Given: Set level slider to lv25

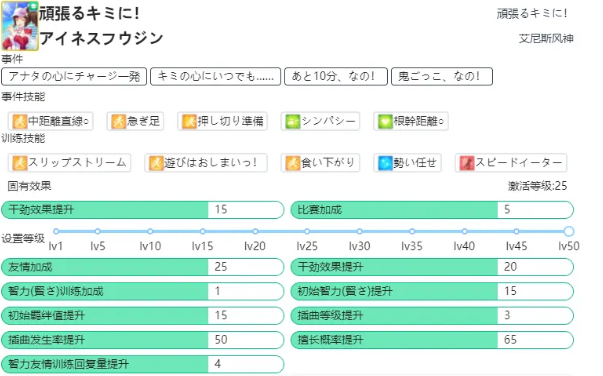Looking at the screenshot, I should tap(307, 231).
